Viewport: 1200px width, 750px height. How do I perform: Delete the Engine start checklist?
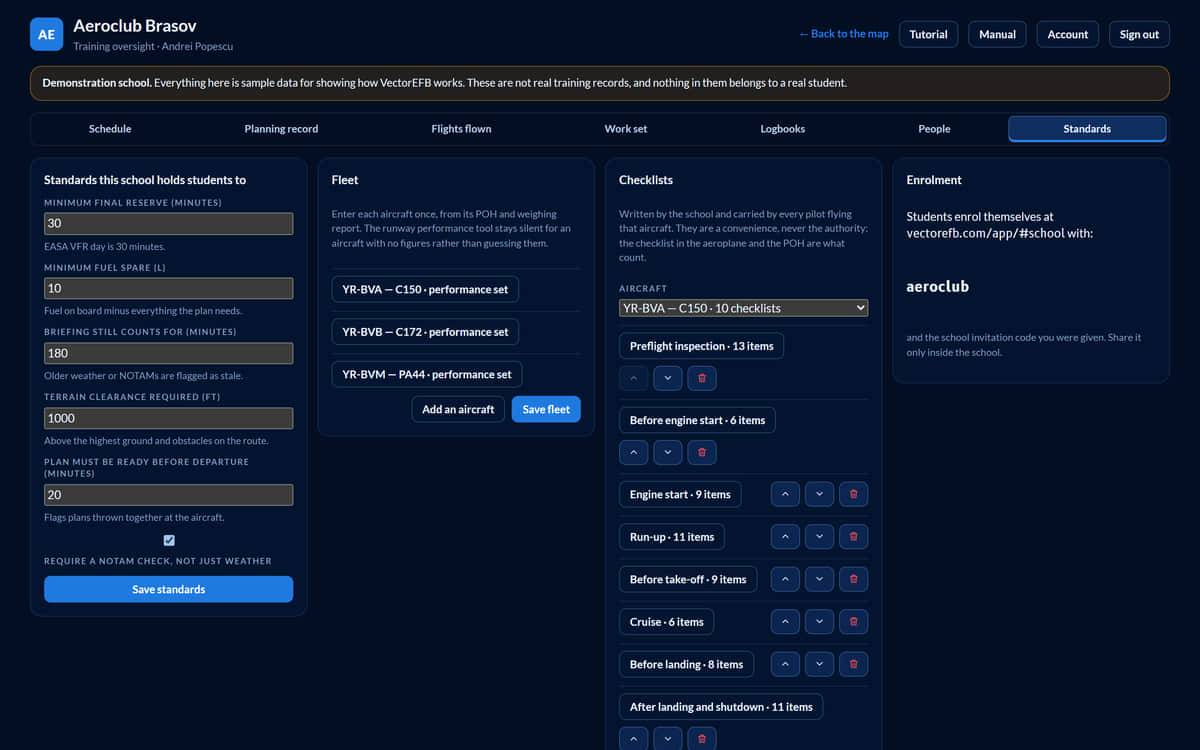[853, 494]
